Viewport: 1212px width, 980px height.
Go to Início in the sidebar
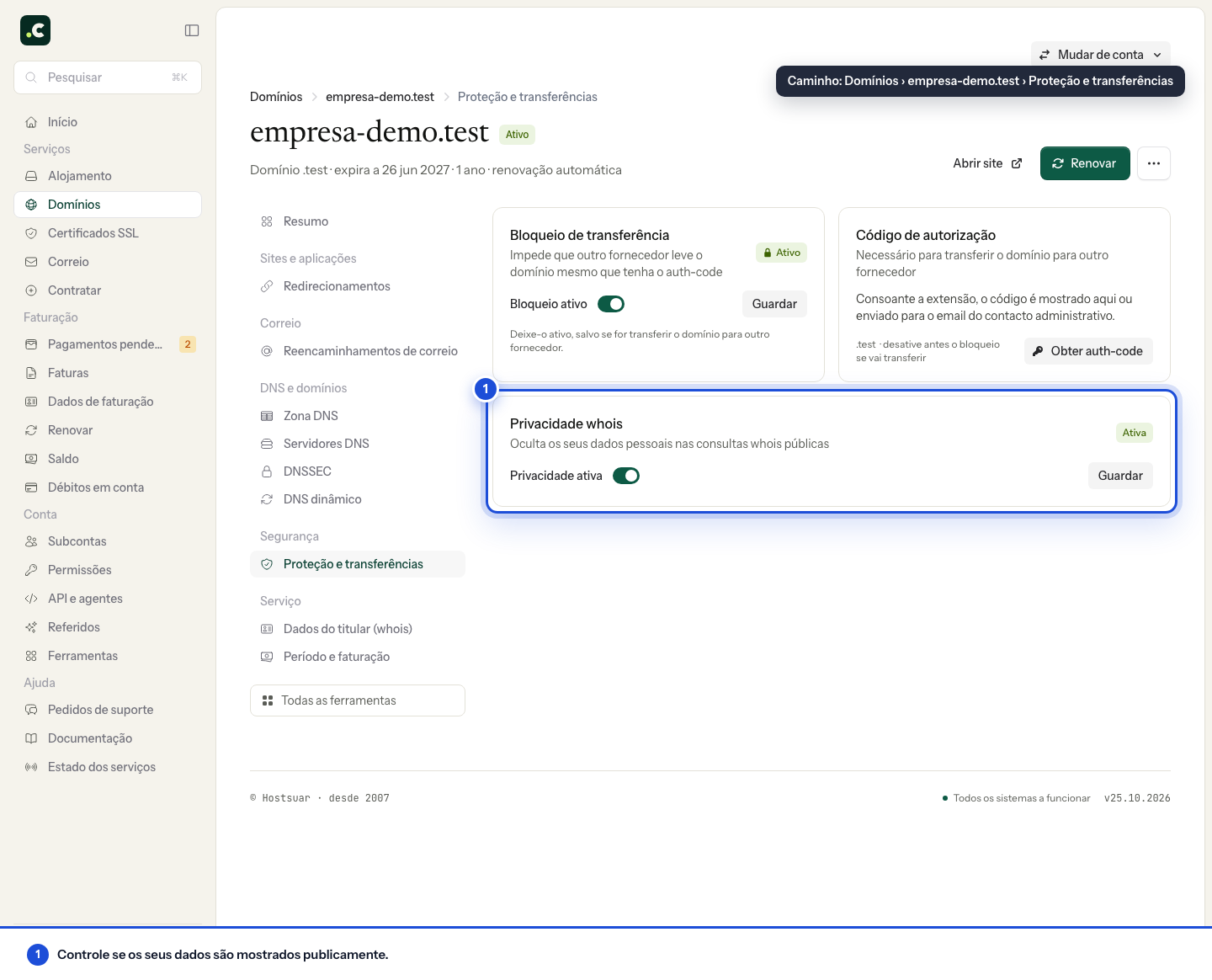108,122
